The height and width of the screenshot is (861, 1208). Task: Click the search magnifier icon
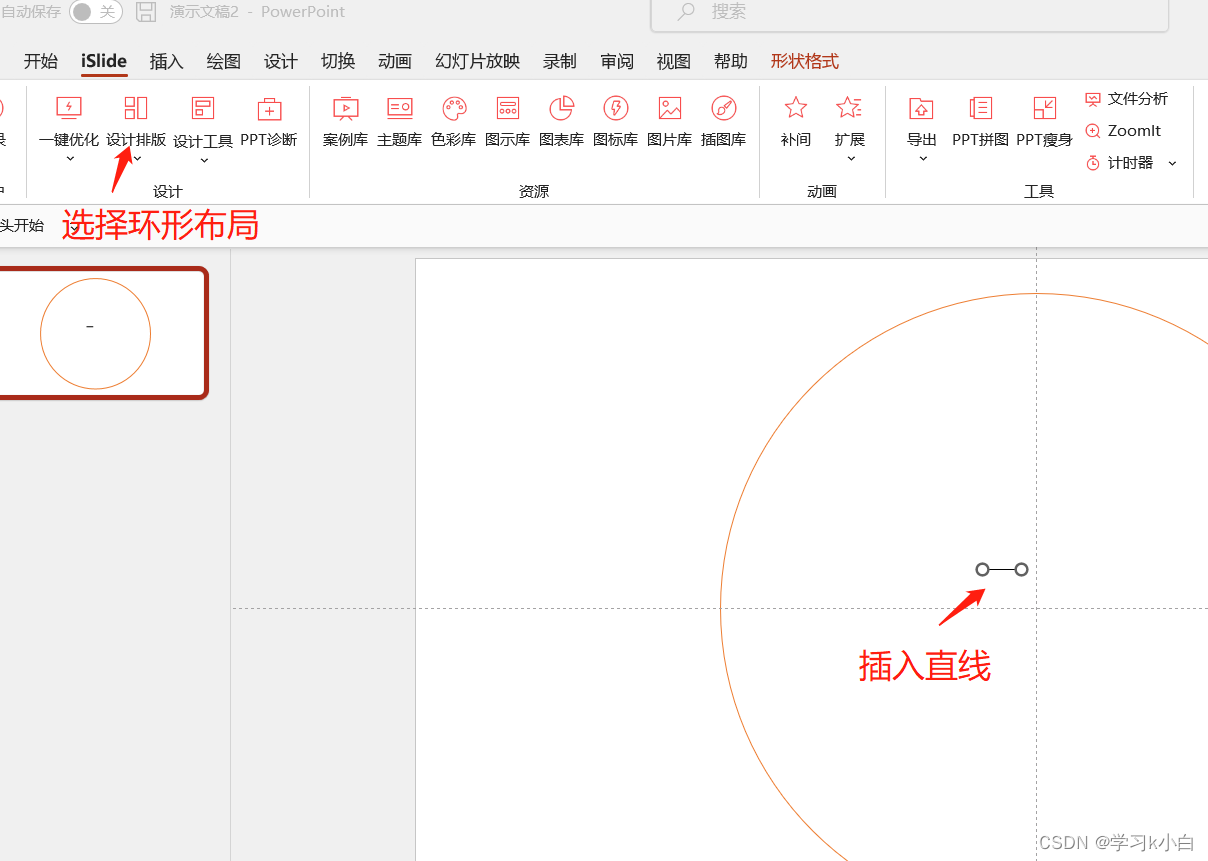point(686,12)
